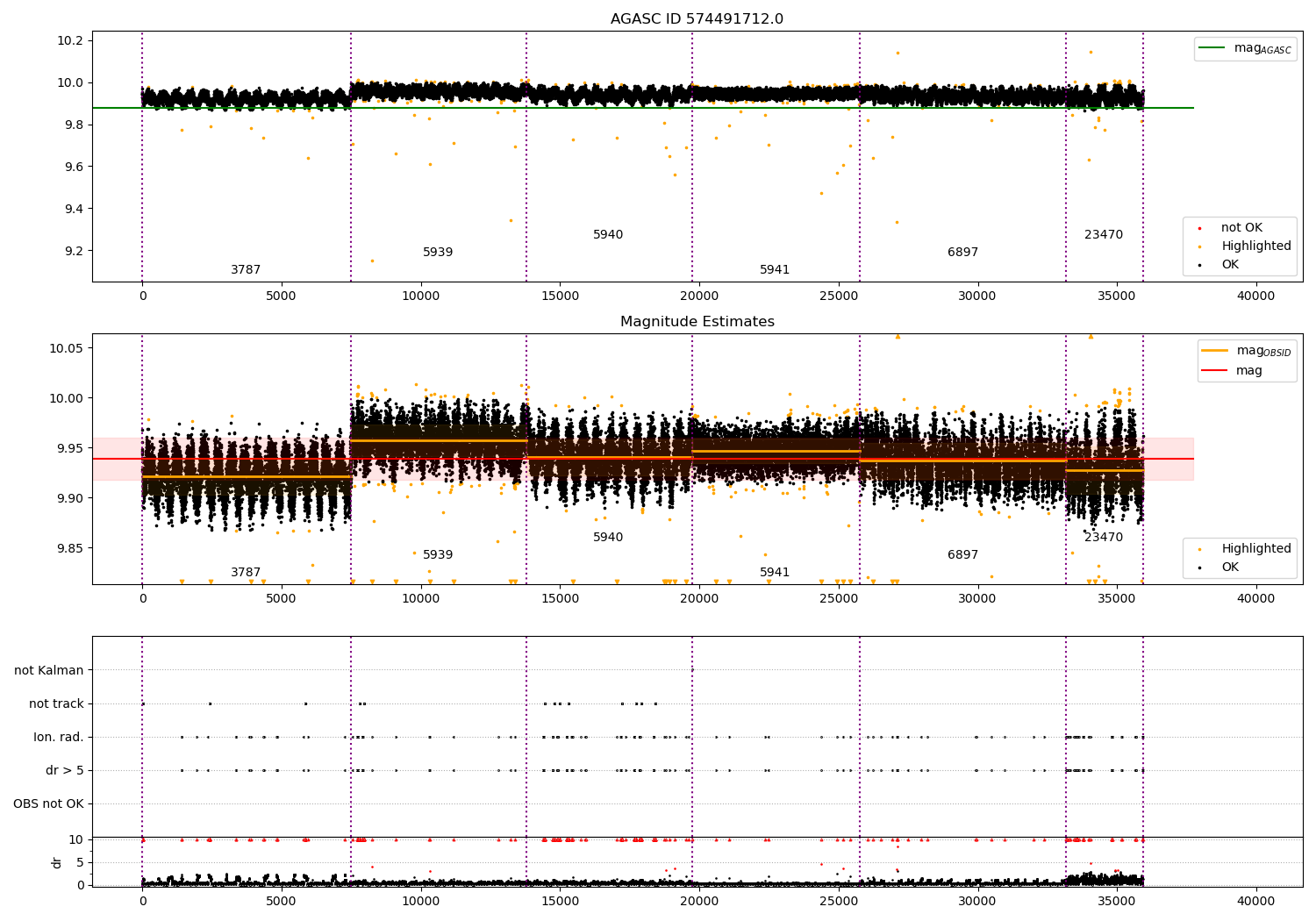Click x-axis tick 10000 in Magnitude Estimates plot
This screenshot has width=1316, height=921.
tap(420, 598)
